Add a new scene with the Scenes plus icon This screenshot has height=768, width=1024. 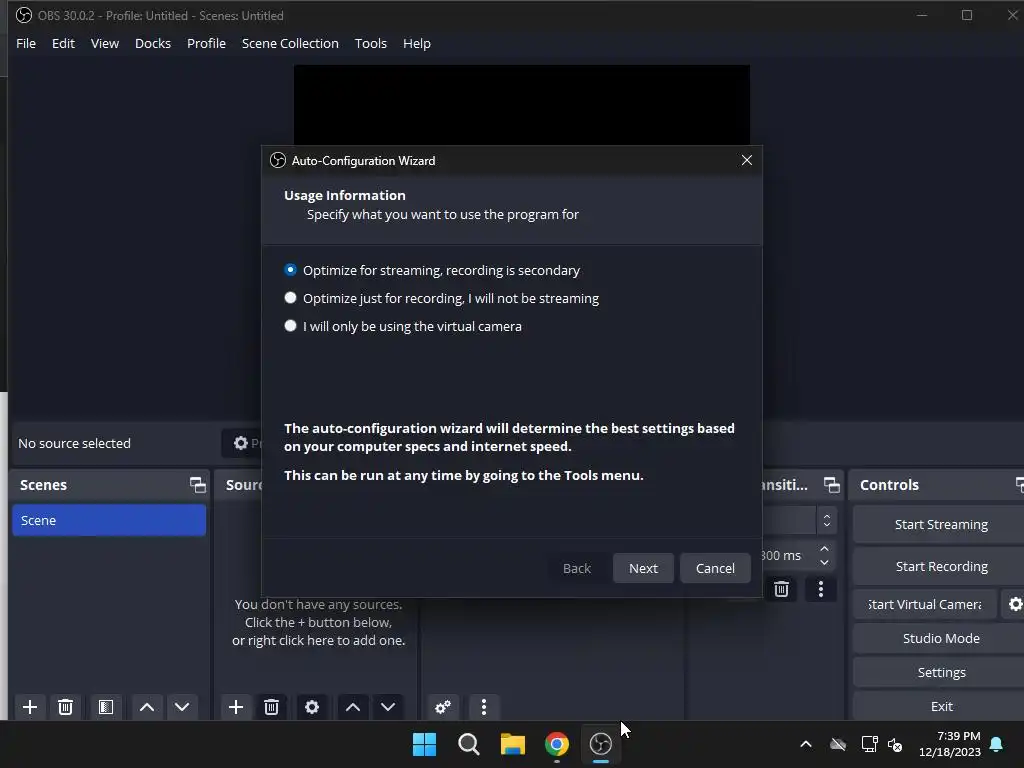tap(29, 707)
